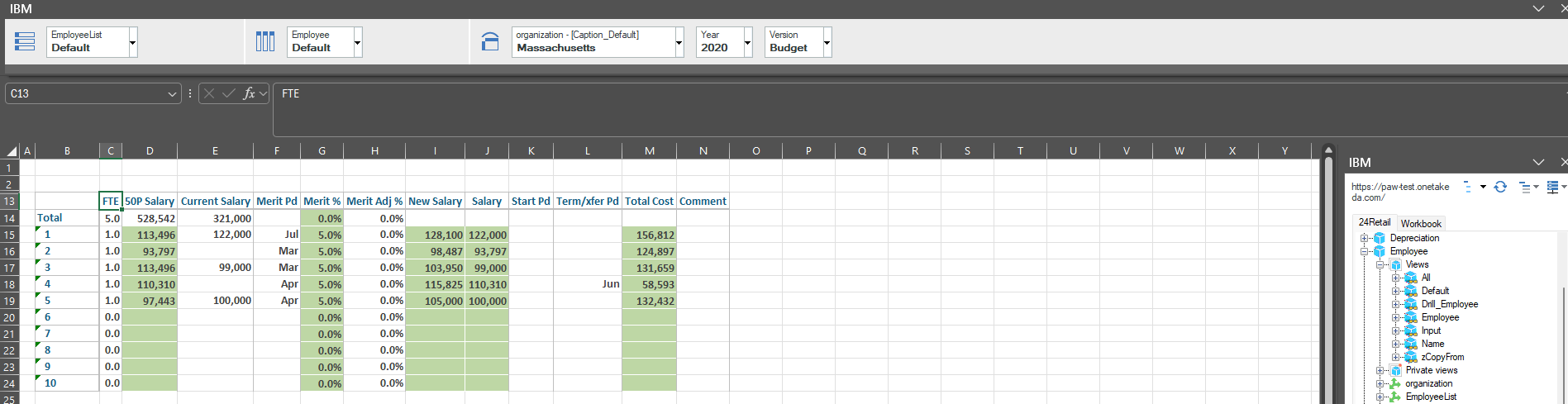
Task: Expand the Private views node
Action: click(1380, 370)
